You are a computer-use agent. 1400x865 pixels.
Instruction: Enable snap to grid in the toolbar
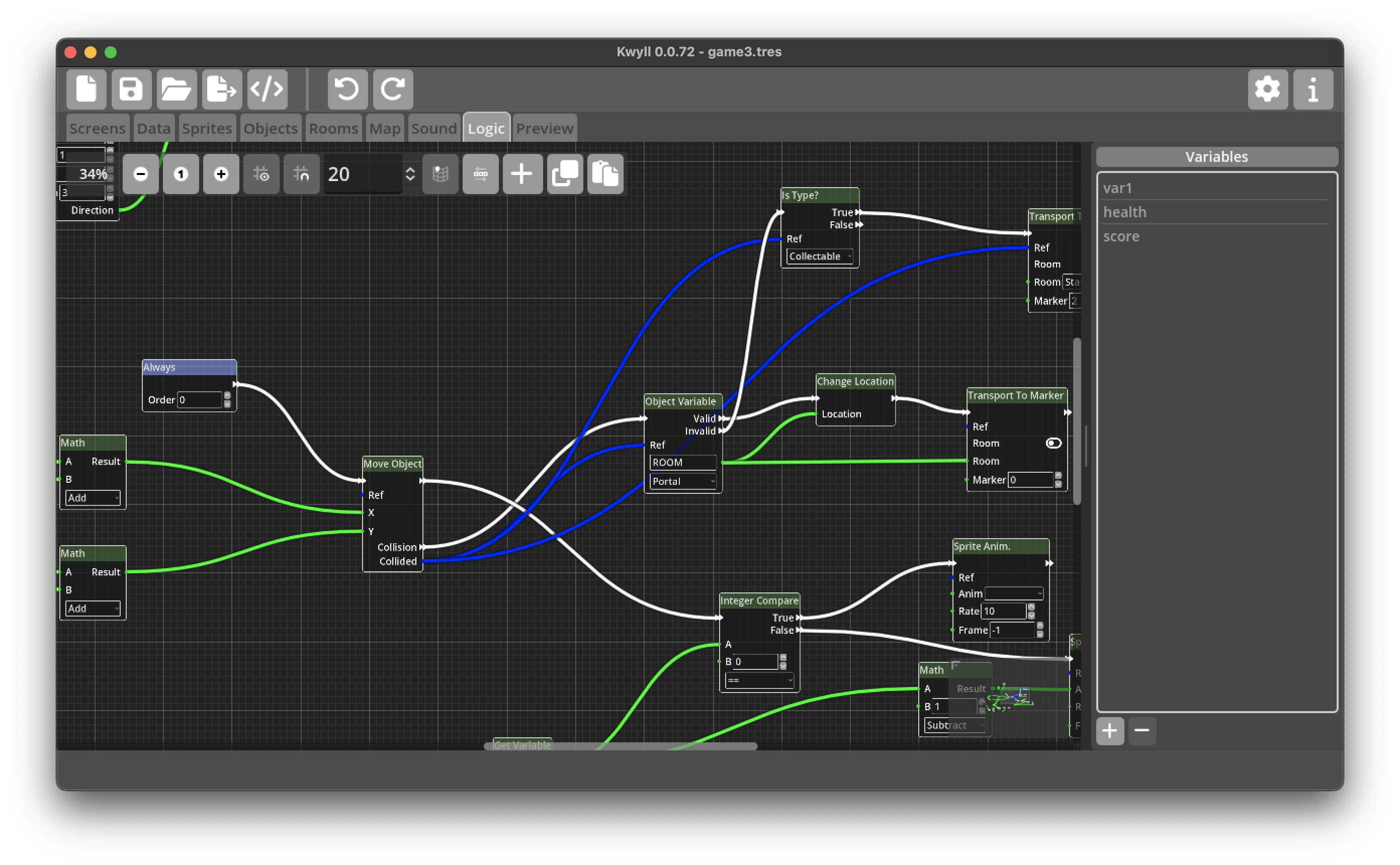(301, 174)
